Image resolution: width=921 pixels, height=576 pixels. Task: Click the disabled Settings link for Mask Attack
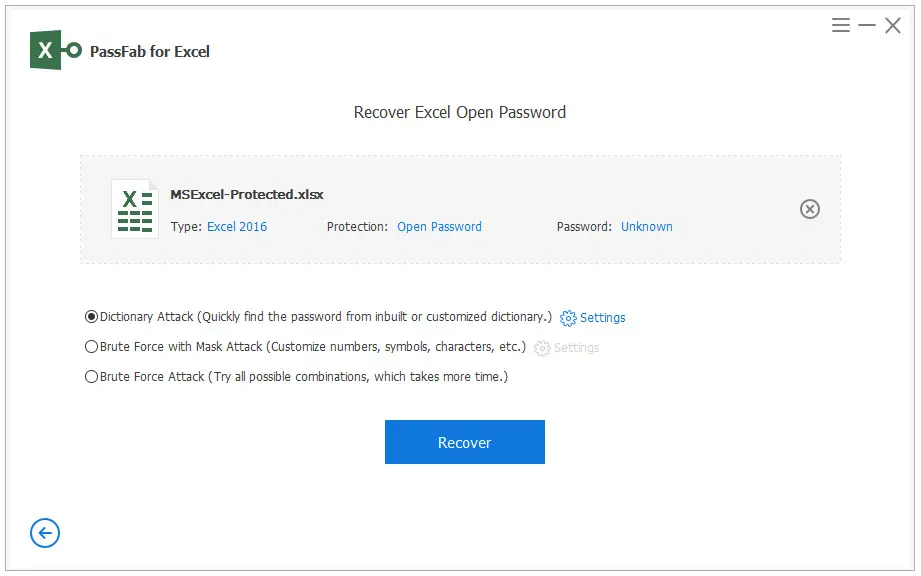click(x=577, y=348)
